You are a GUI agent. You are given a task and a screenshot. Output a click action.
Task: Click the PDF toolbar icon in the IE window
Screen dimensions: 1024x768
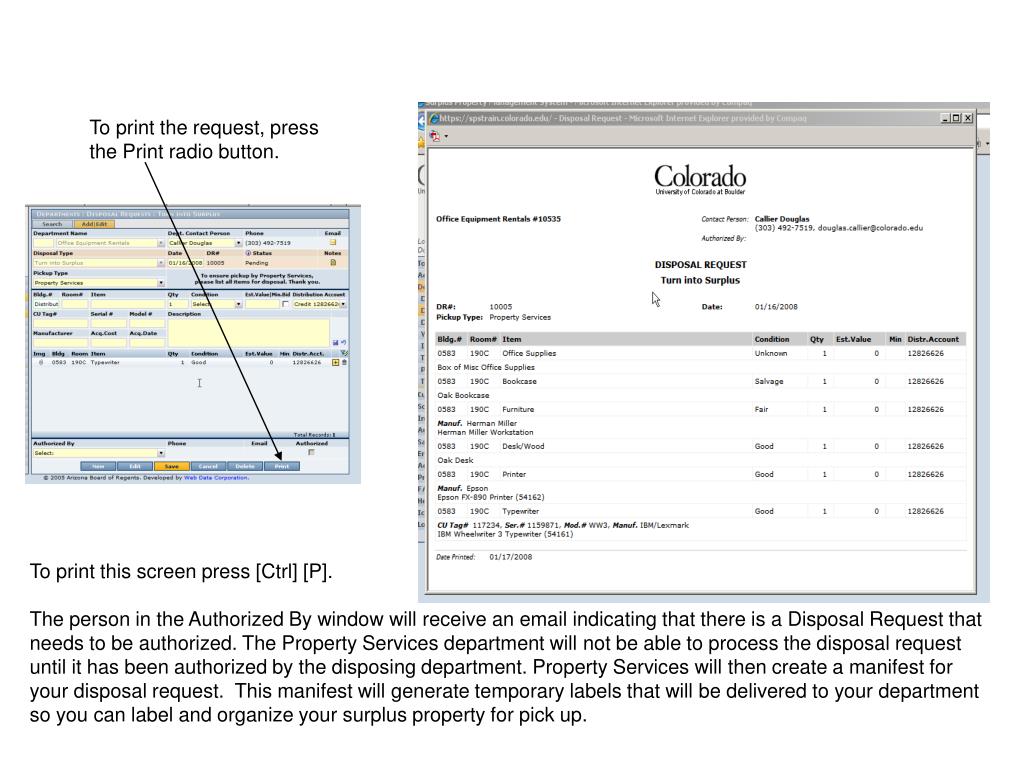(435, 136)
